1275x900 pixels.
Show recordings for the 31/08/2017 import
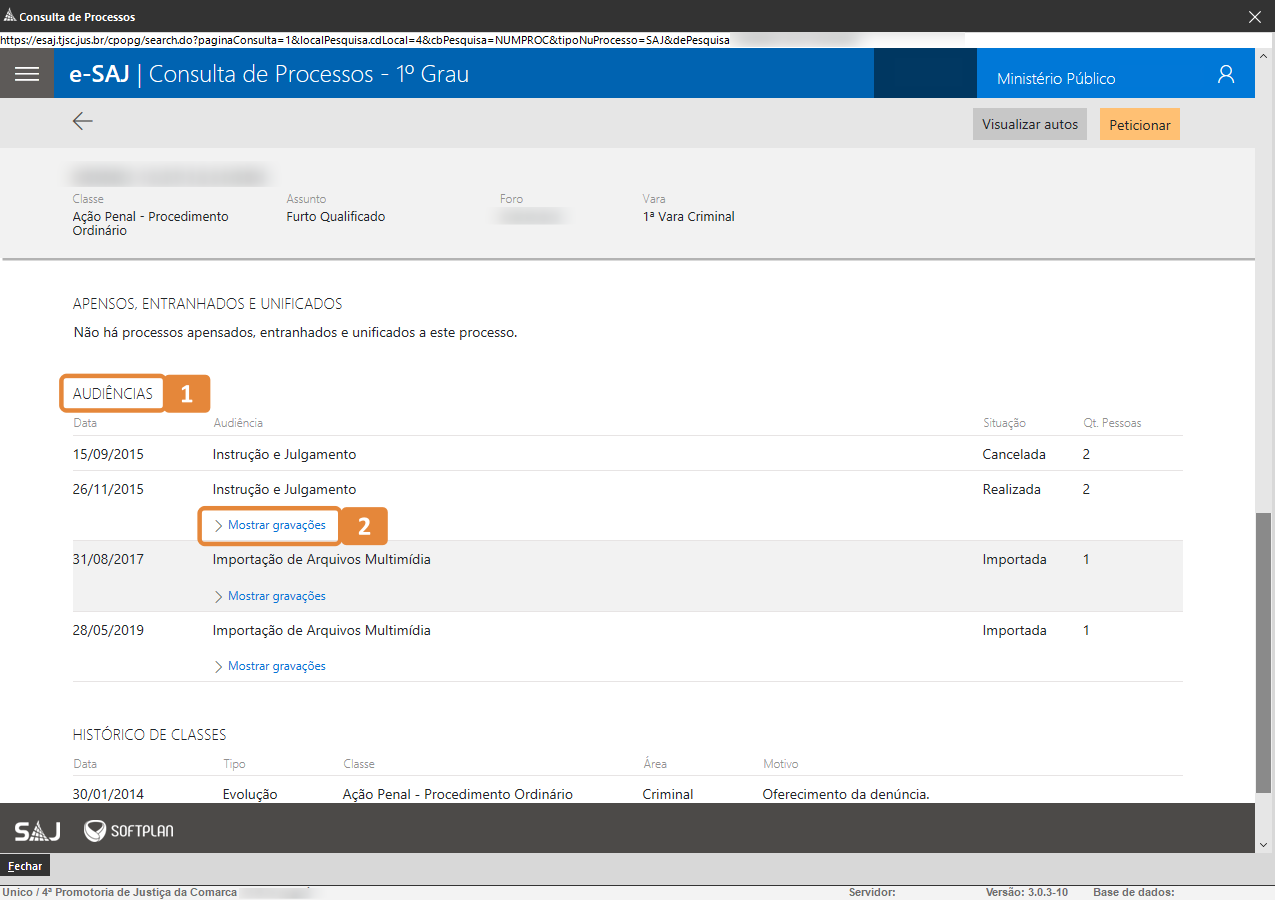(276, 596)
